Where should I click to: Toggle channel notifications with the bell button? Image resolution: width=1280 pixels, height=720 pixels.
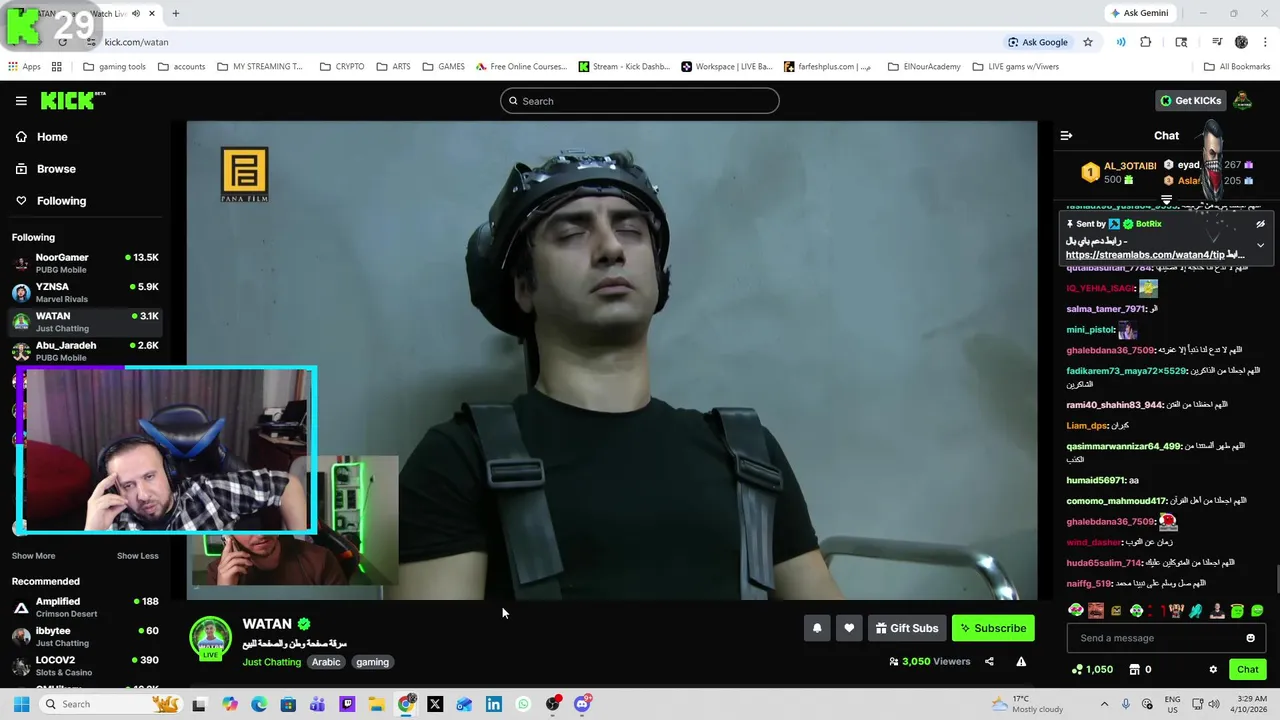(817, 628)
